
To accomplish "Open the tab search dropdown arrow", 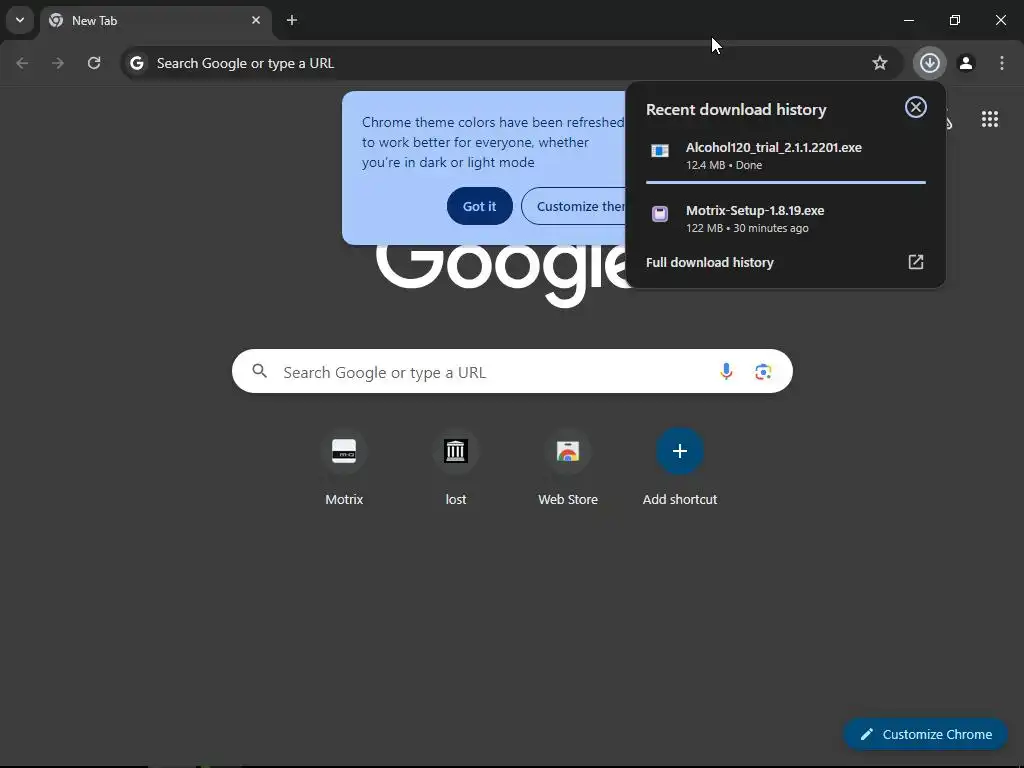I will coord(20,20).
